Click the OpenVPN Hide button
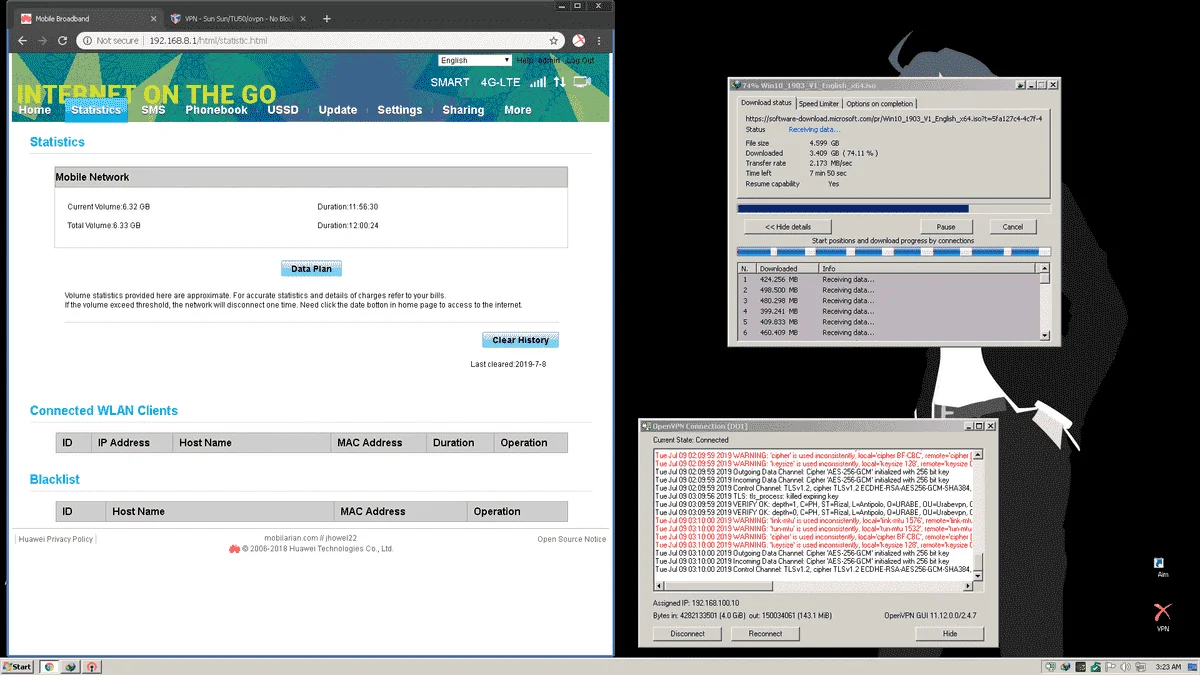 click(950, 633)
